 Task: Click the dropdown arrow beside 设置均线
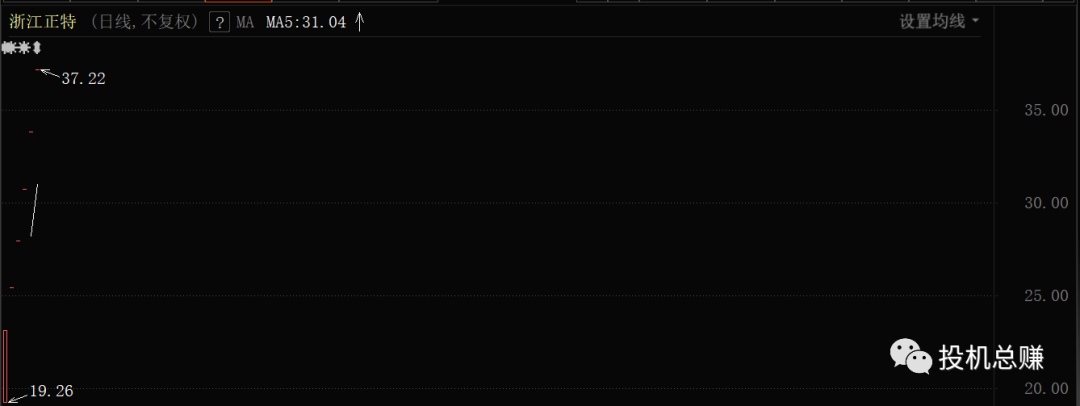pyautogui.click(x=975, y=21)
